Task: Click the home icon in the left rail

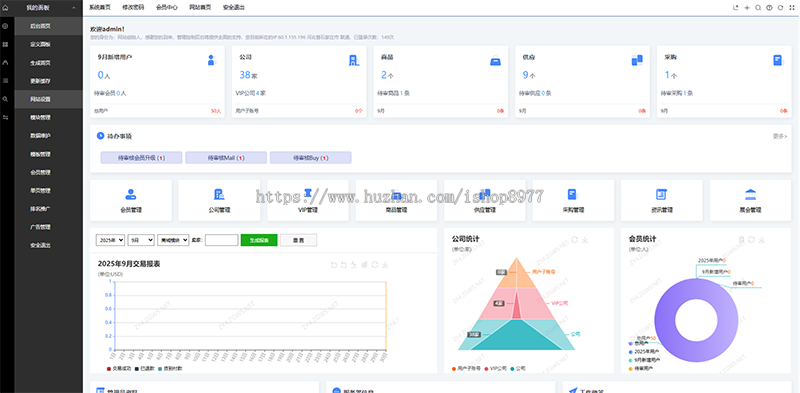Action: (5, 8)
